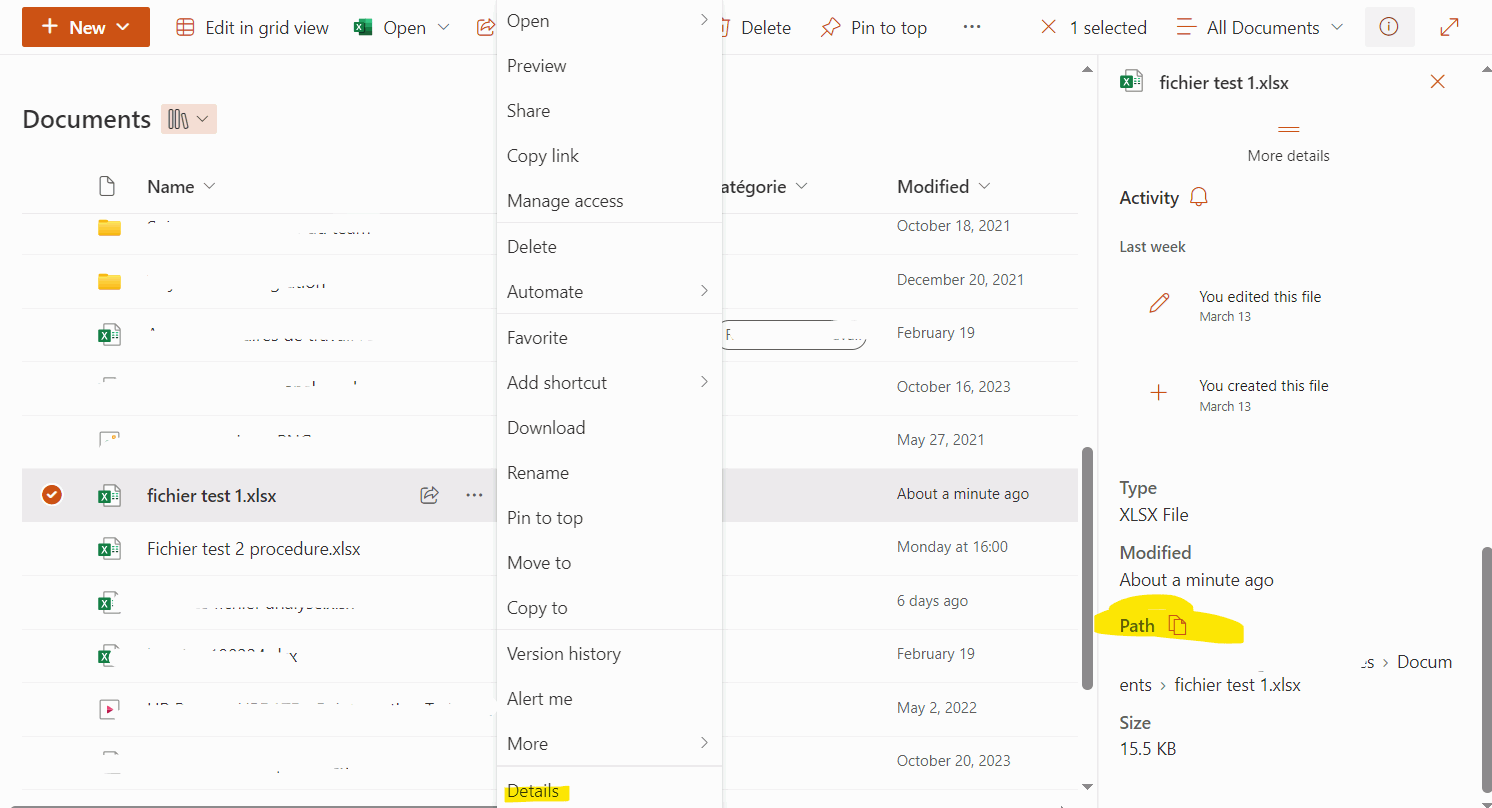Clear the 1 selected items indicator

click(1049, 28)
